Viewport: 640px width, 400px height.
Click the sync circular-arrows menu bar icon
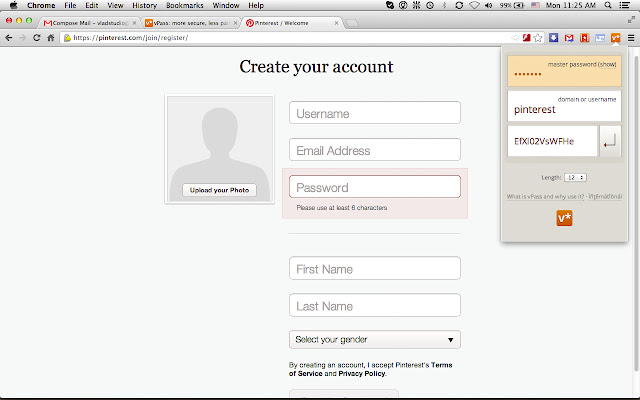(x=459, y=5)
